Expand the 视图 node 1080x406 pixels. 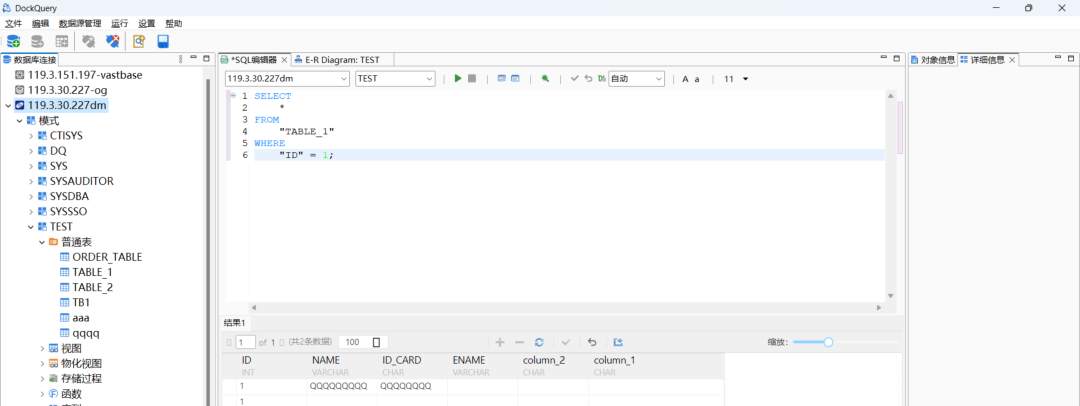click(43, 348)
